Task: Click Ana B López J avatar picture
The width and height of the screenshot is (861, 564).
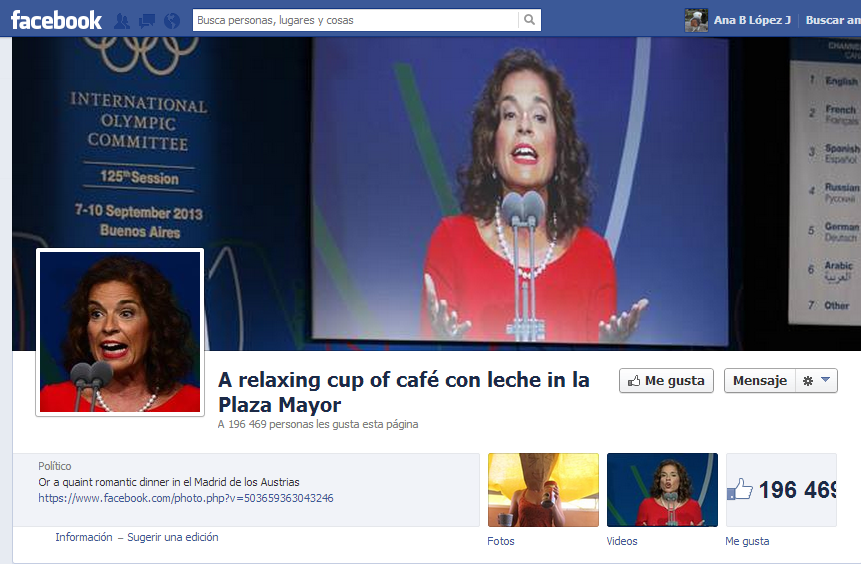Action: point(696,20)
